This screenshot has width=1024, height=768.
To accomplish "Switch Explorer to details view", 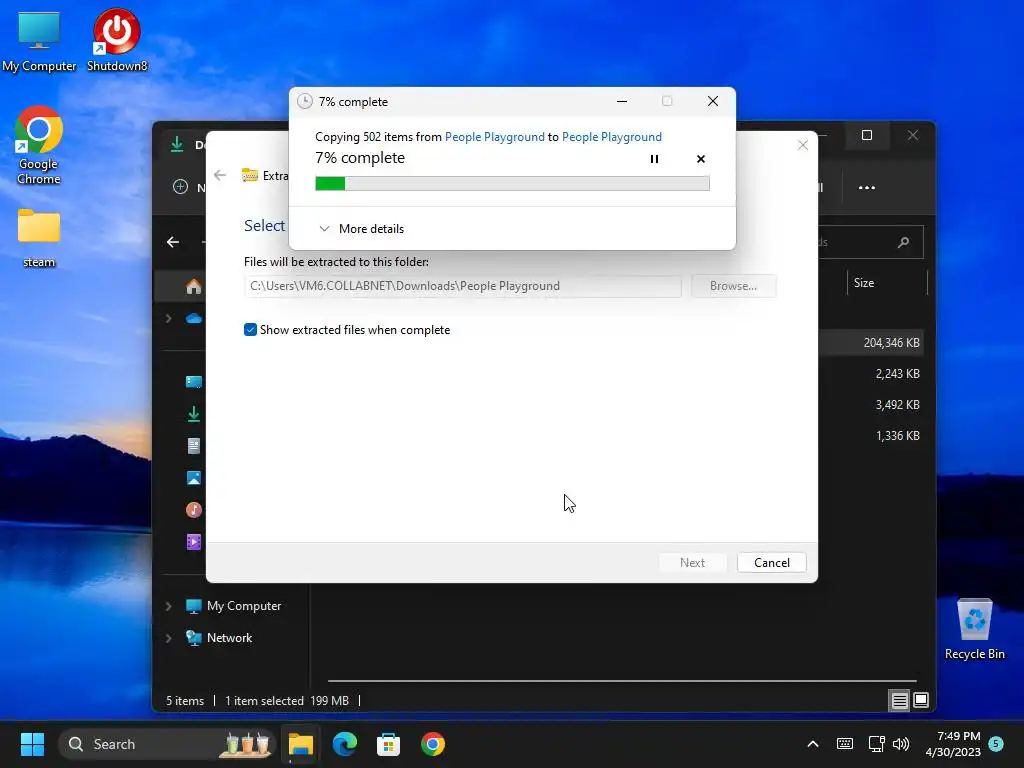I will click(899, 701).
